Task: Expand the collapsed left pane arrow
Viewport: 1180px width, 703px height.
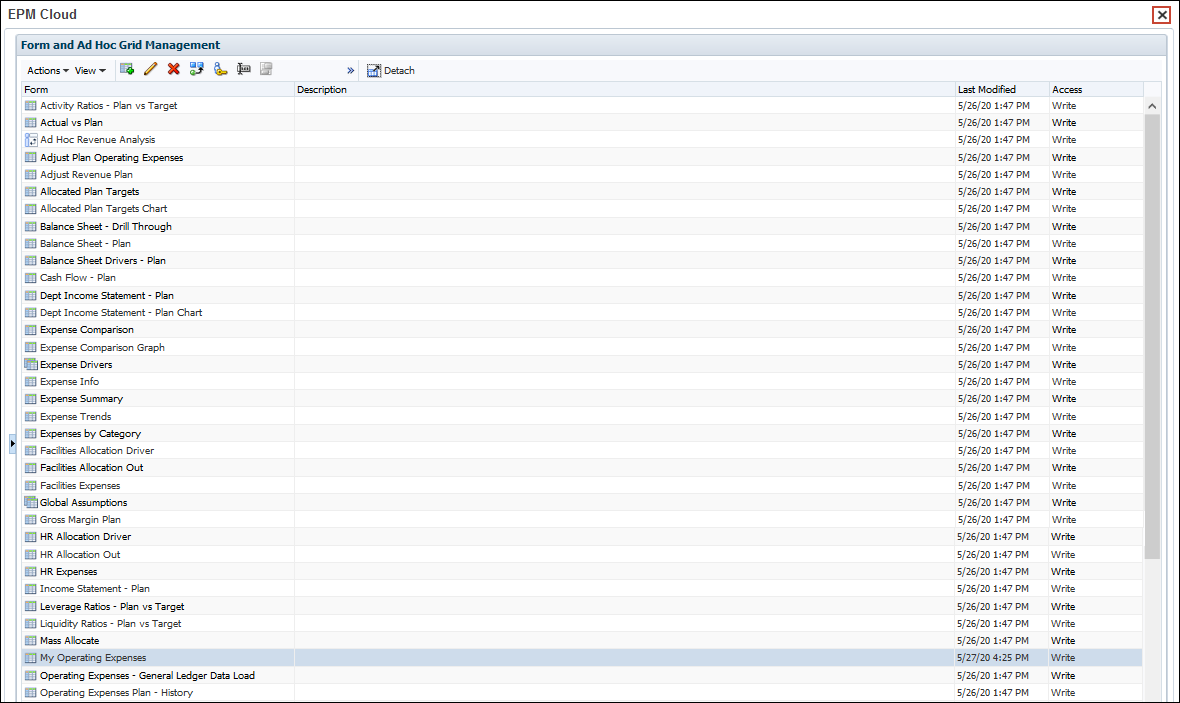Action: [x=12, y=443]
